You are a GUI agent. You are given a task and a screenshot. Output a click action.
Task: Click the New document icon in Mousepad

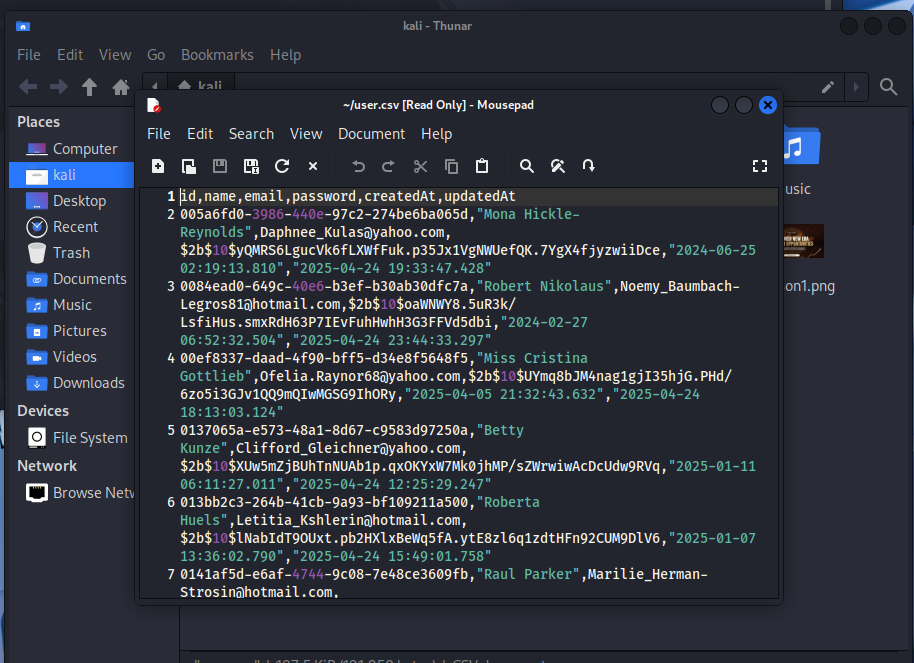pos(158,166)
